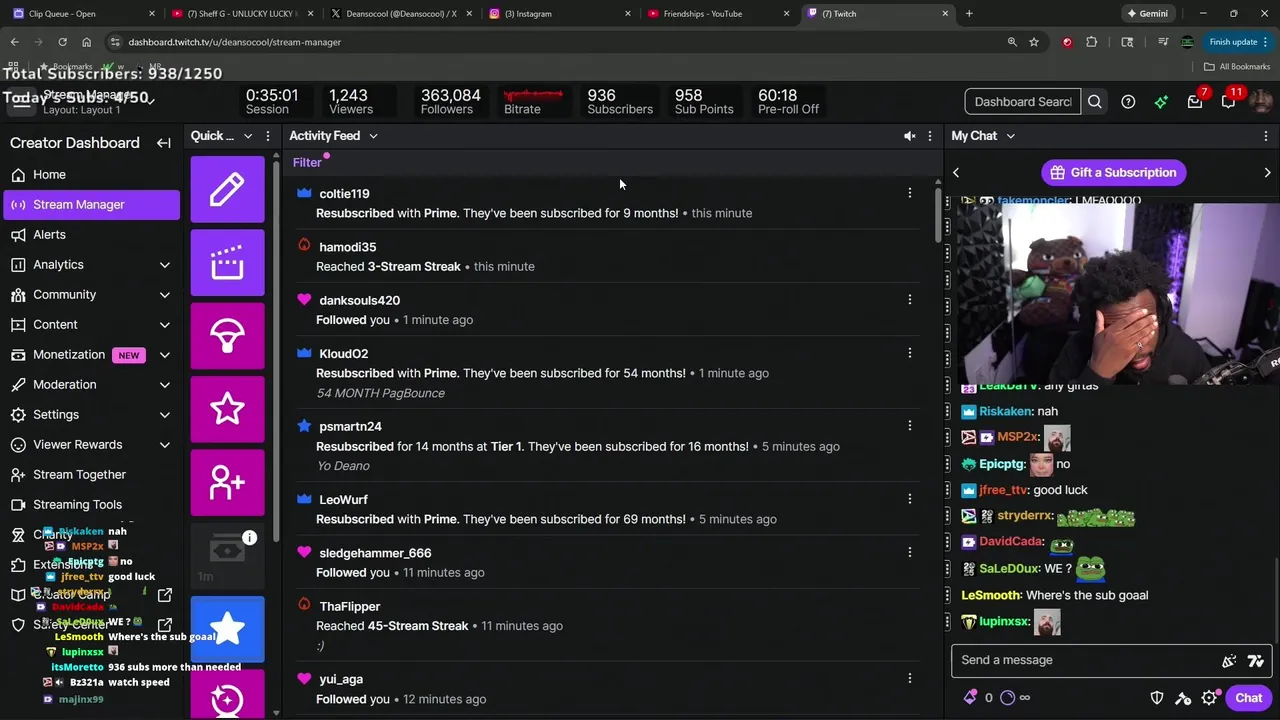This screenshot has height=720, width=1280.
Task: Open Chrome extensions puzzle icon
Action: point(1091,42)
